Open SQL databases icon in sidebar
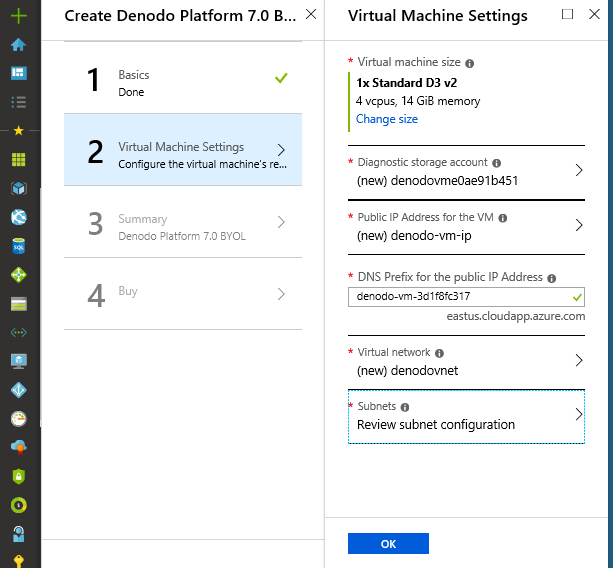The image size is (613, 568). point(18,246)
